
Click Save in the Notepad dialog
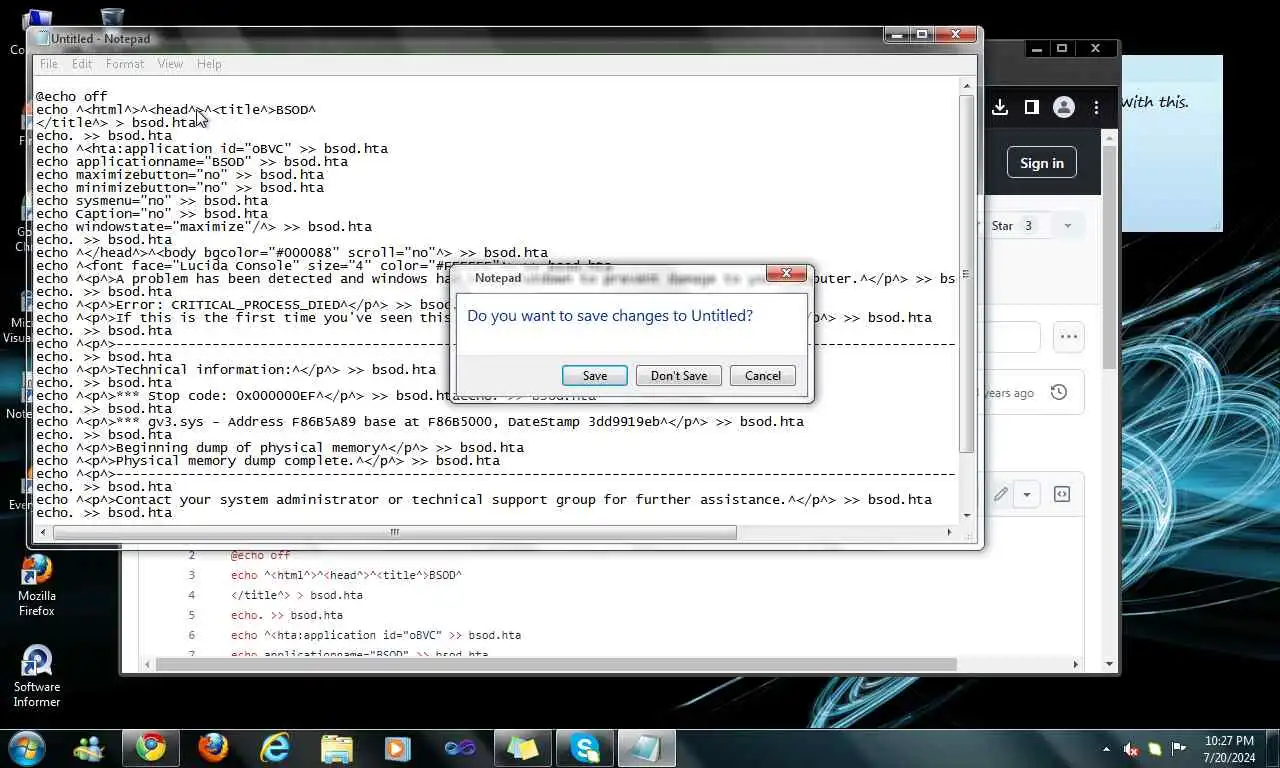tap(595, 376)
